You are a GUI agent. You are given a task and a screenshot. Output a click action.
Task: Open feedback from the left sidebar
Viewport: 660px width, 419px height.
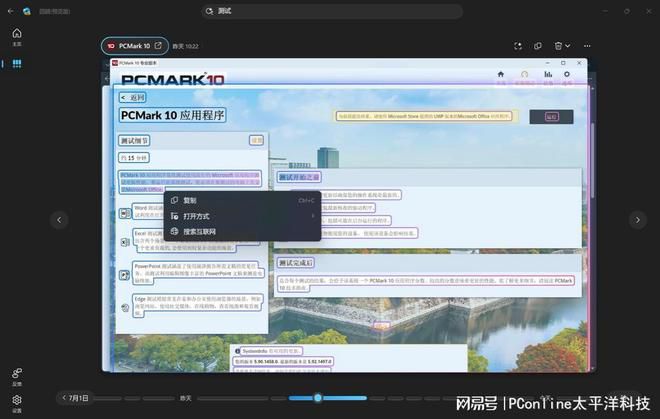coord(17,376)
